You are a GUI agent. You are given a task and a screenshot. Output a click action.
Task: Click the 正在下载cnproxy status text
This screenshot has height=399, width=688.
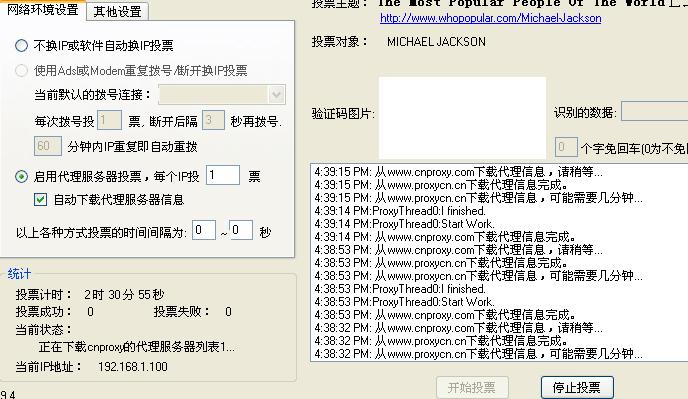(x=136, y=347)
